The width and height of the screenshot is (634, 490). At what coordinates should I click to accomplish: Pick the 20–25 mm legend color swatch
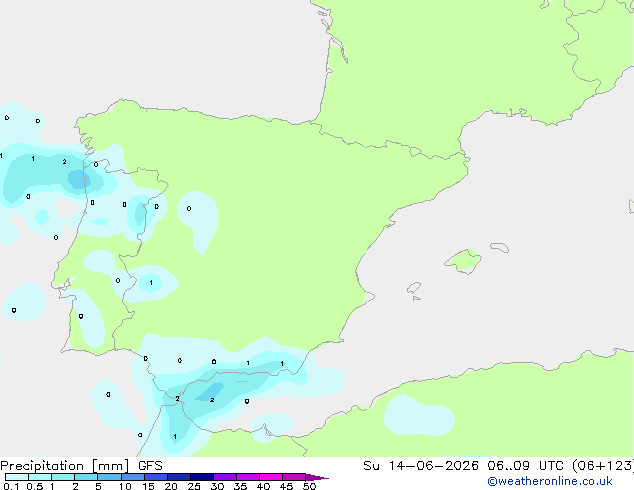(x=179, y=477)
